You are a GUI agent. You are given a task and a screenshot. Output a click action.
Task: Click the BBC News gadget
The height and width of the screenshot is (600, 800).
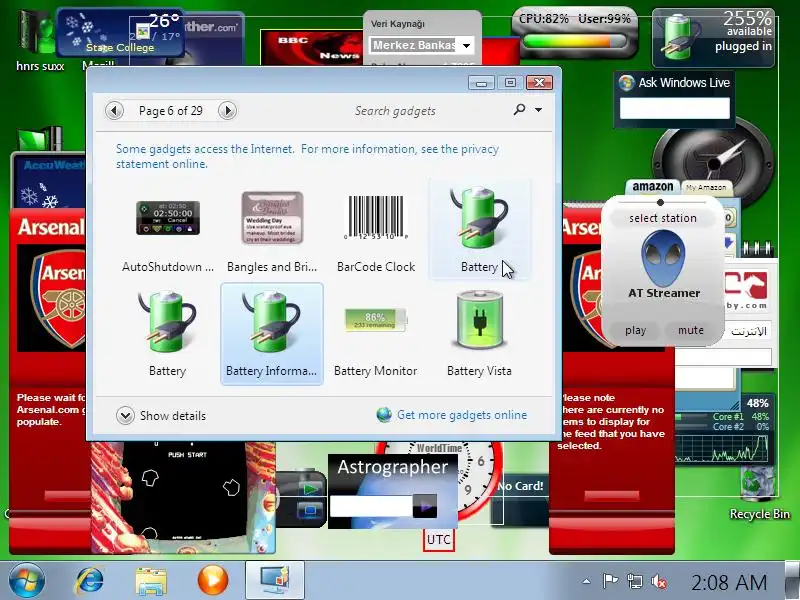click(312, 47)
